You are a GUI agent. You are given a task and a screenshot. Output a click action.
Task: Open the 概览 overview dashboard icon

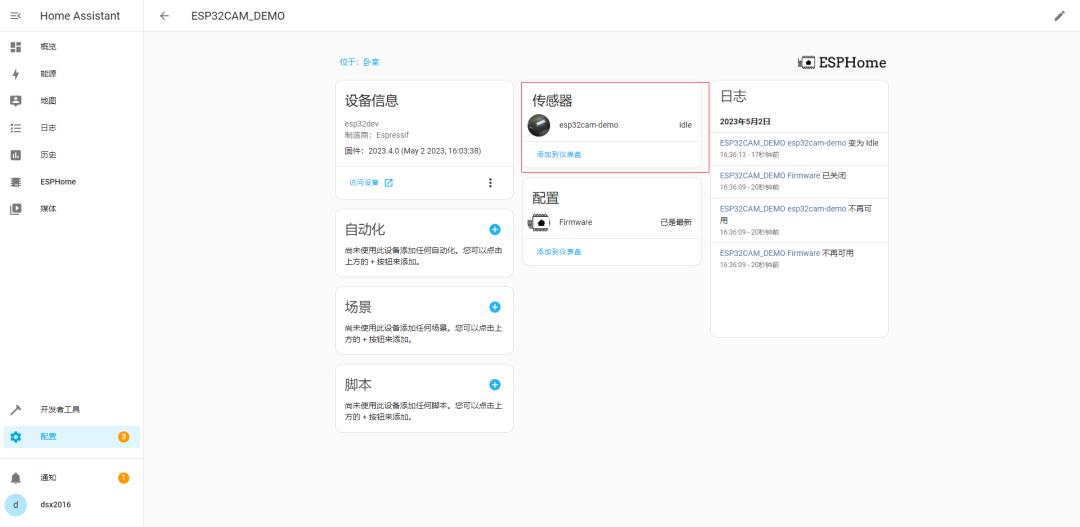point(16,47)
